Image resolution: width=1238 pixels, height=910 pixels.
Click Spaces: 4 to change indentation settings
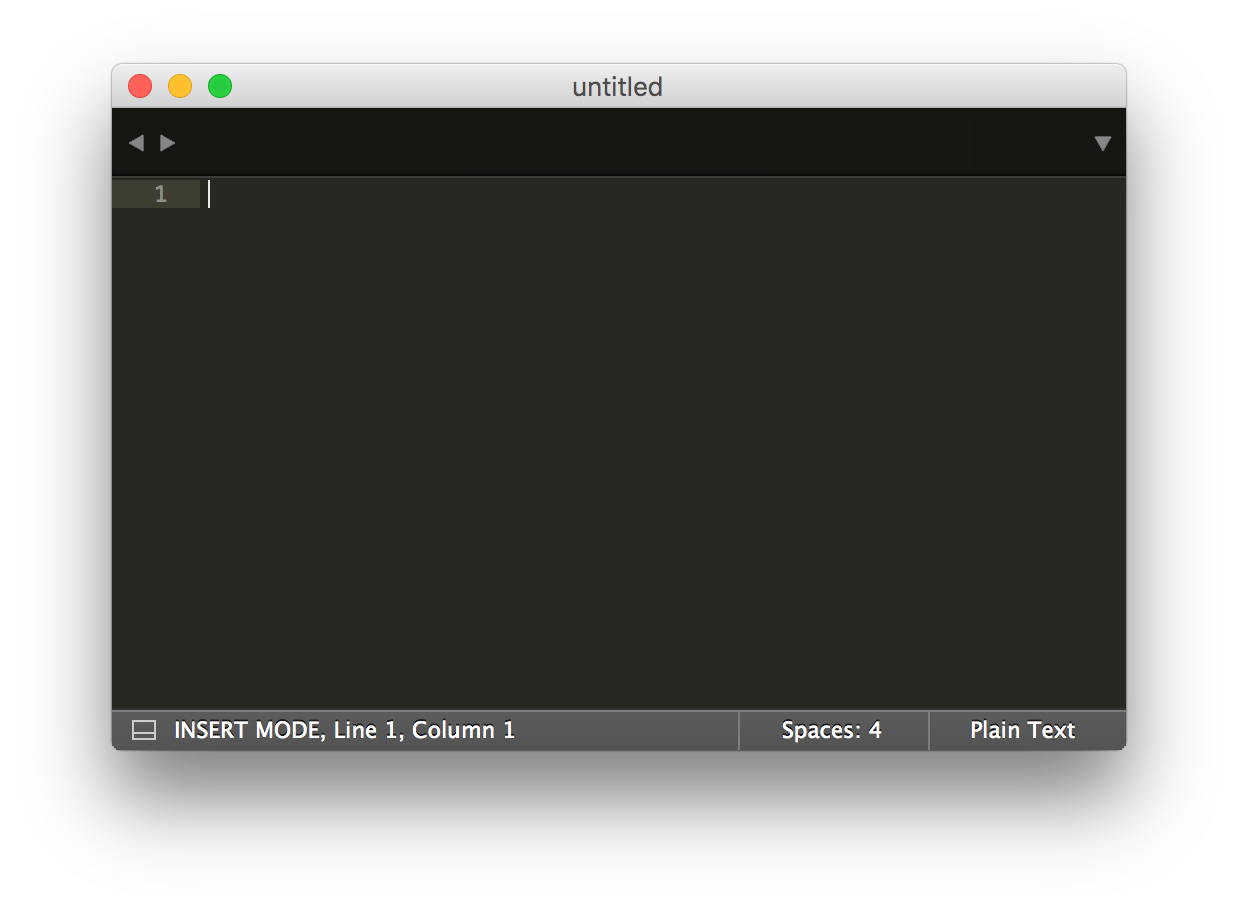coord(831,730)
